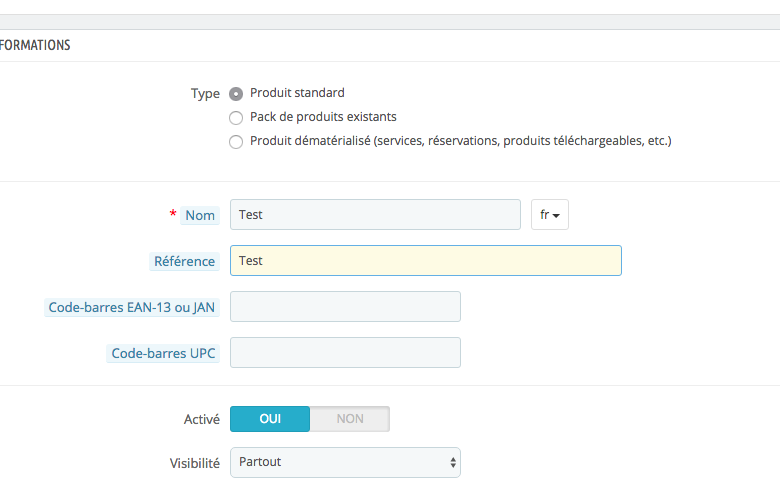Open the Visibilité "Partout" dropdown

[x=345, y=462]
